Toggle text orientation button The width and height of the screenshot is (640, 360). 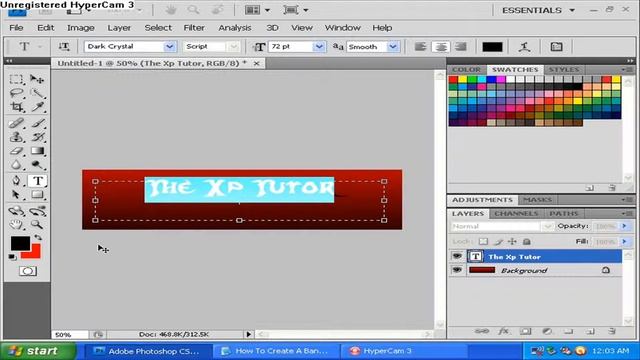click(64, 47)
